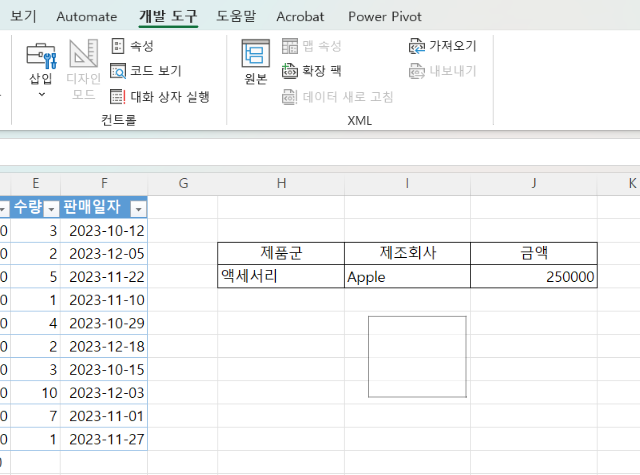Select the 금액 header cell

point(534,253)
